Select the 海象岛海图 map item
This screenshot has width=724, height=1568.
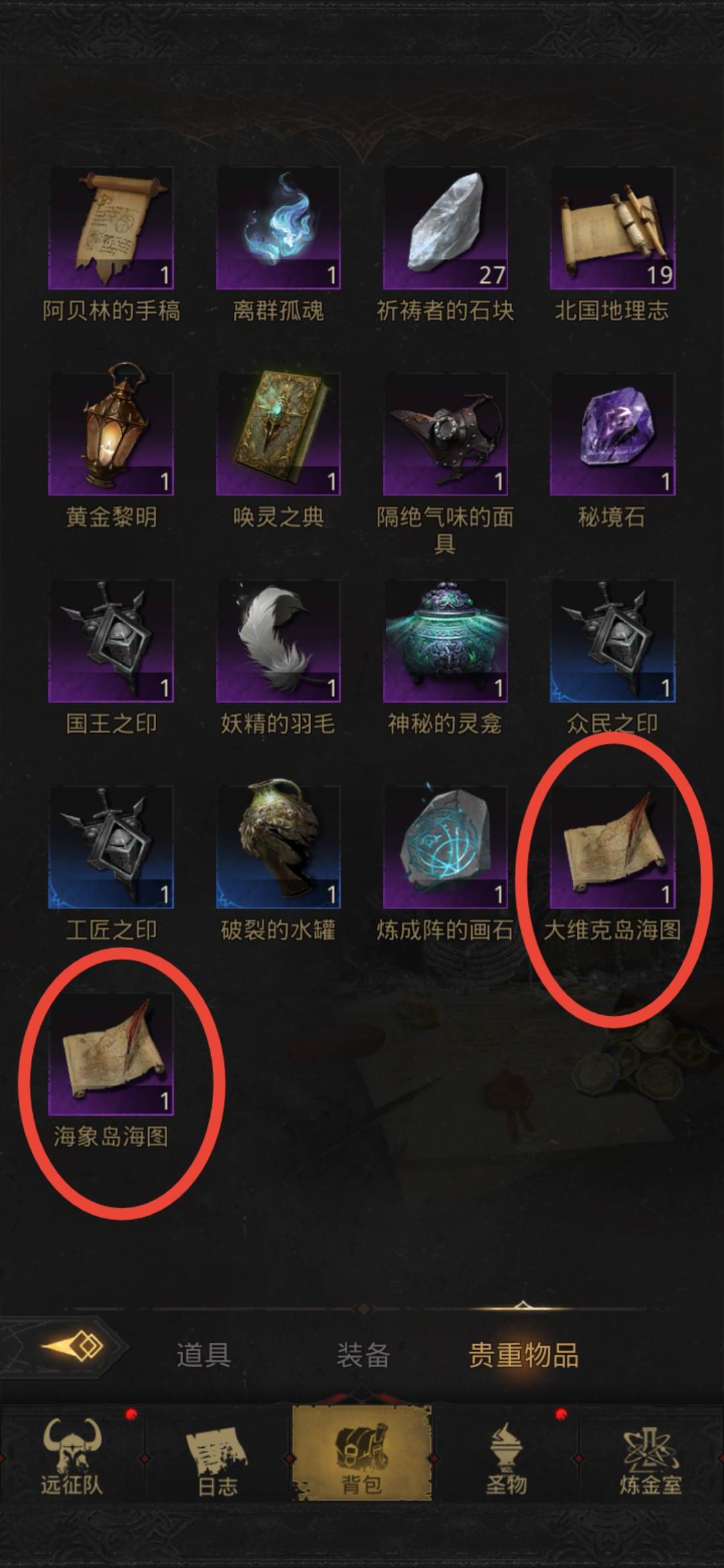111,1053
